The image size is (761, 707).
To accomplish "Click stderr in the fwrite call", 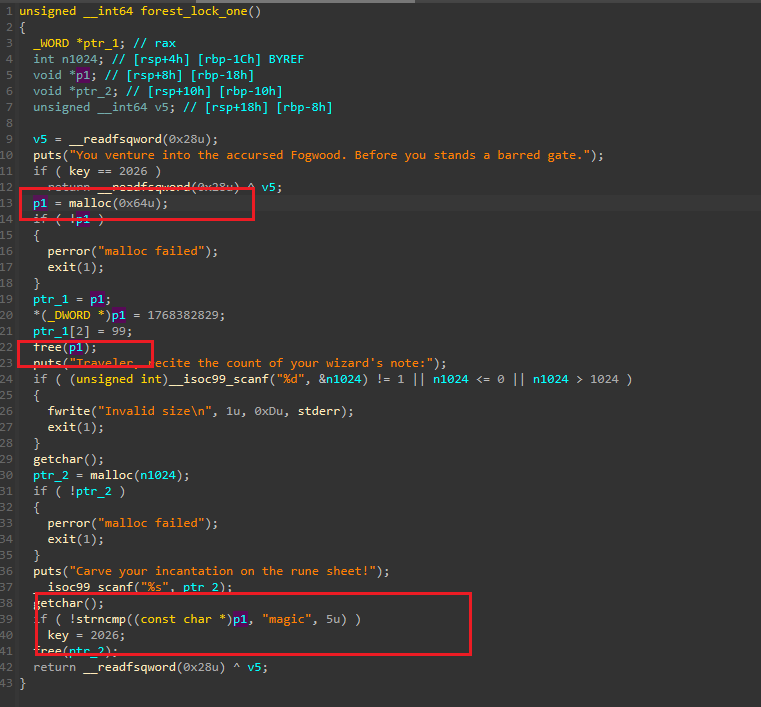I will pos(319,411).
